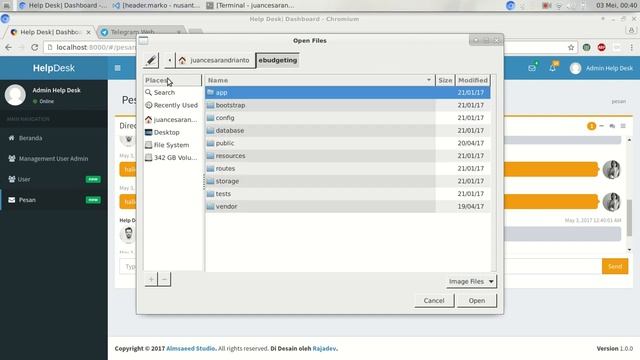Viewport: 640px width, 360px height.
Task: Switch to Help Desk Dashboard tab
Action: click(51, 32)
